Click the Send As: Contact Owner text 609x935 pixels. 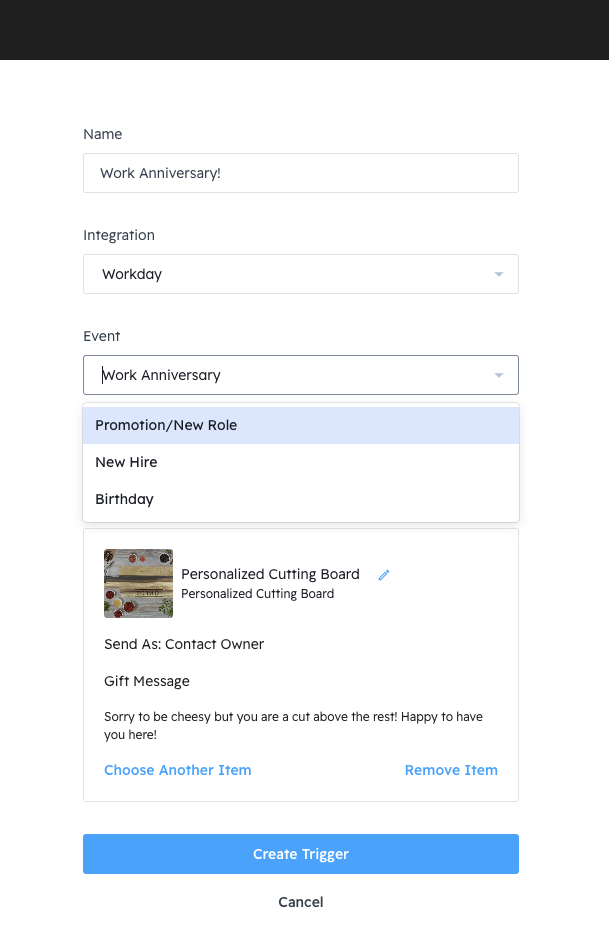coord(184,644)
